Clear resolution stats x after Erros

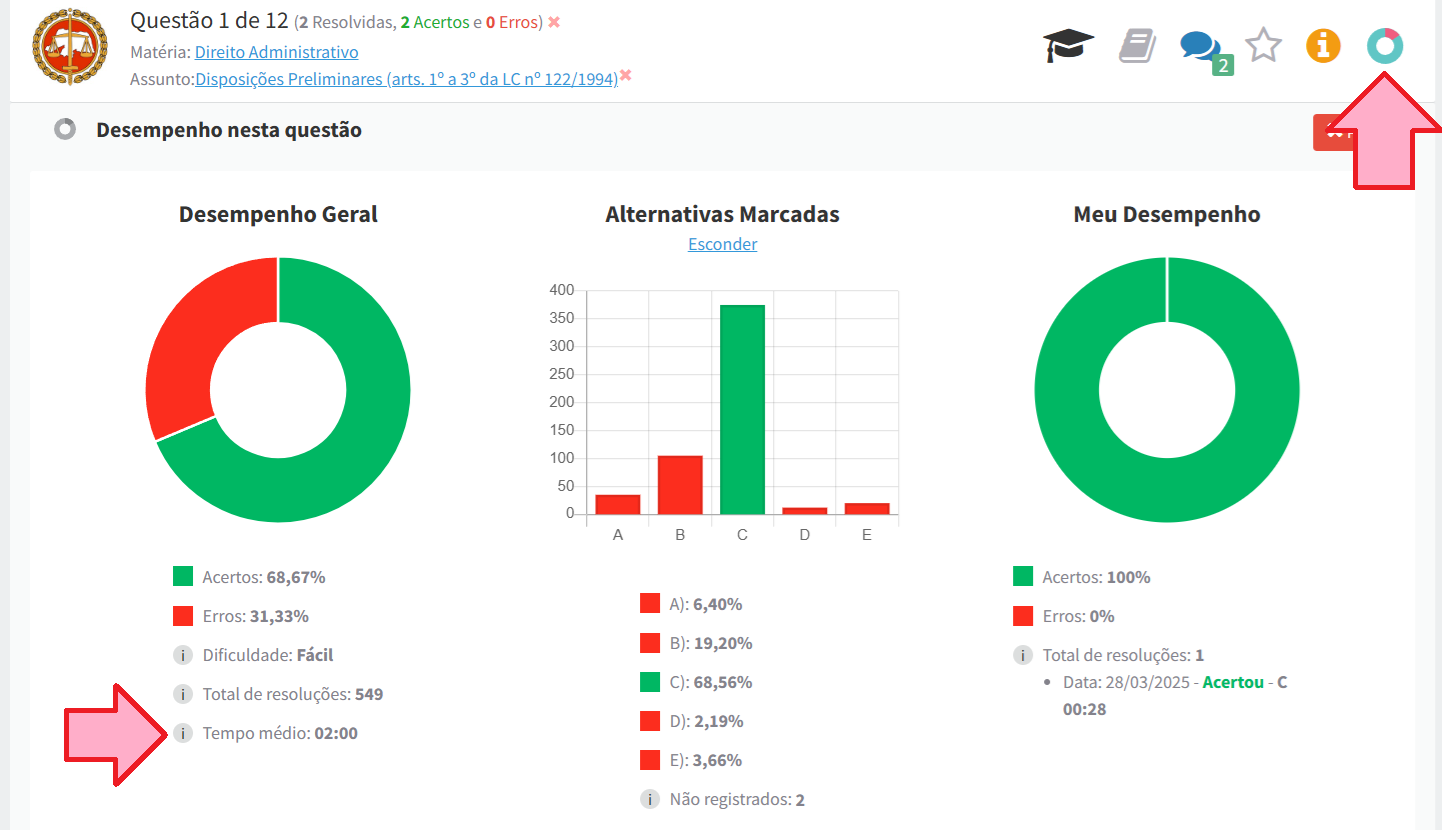[554, 22]
